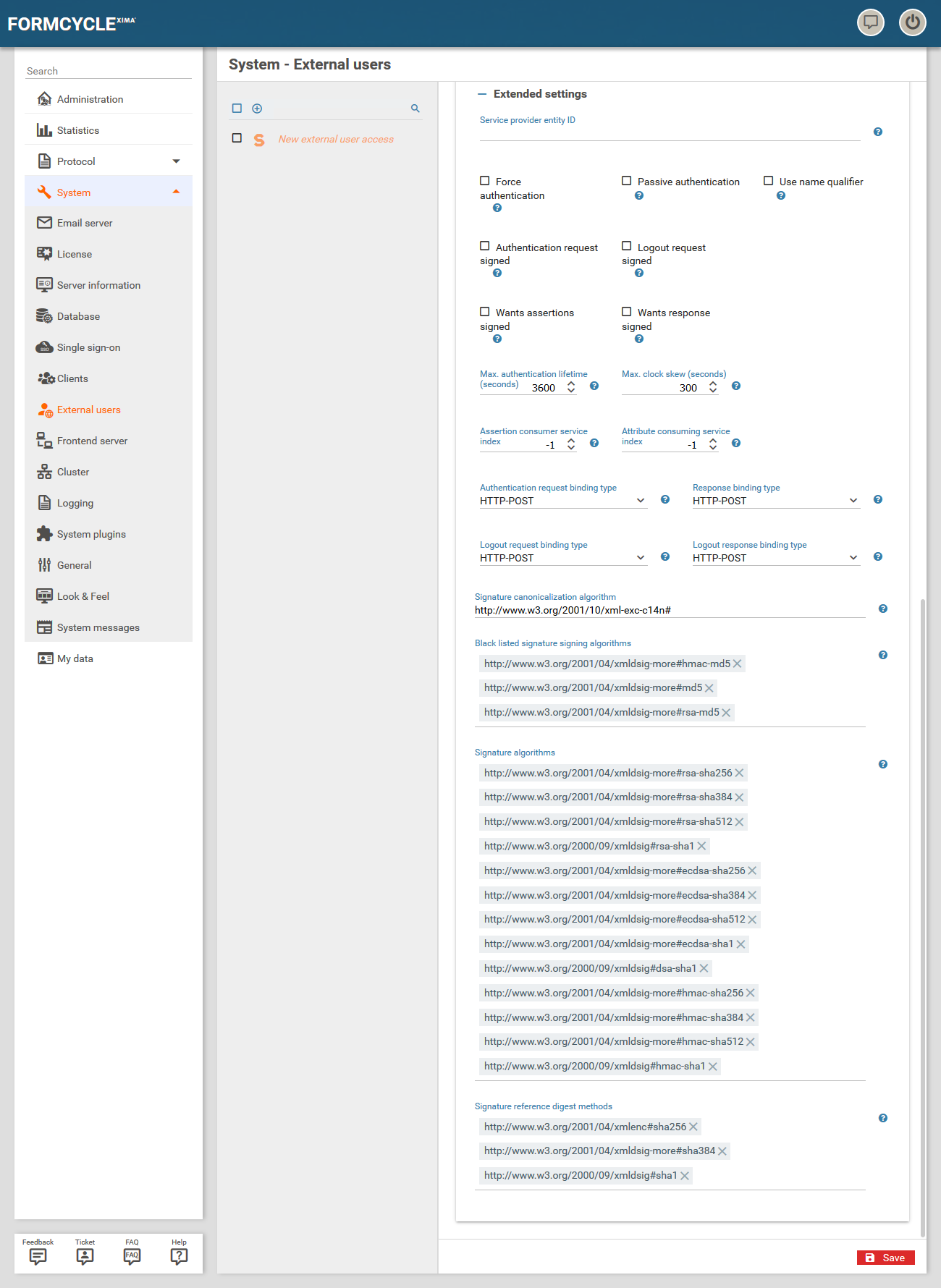Viewport: 941px width, 1288px height.
Task: Select the New external user access entry
Action: tap(336, 139)
